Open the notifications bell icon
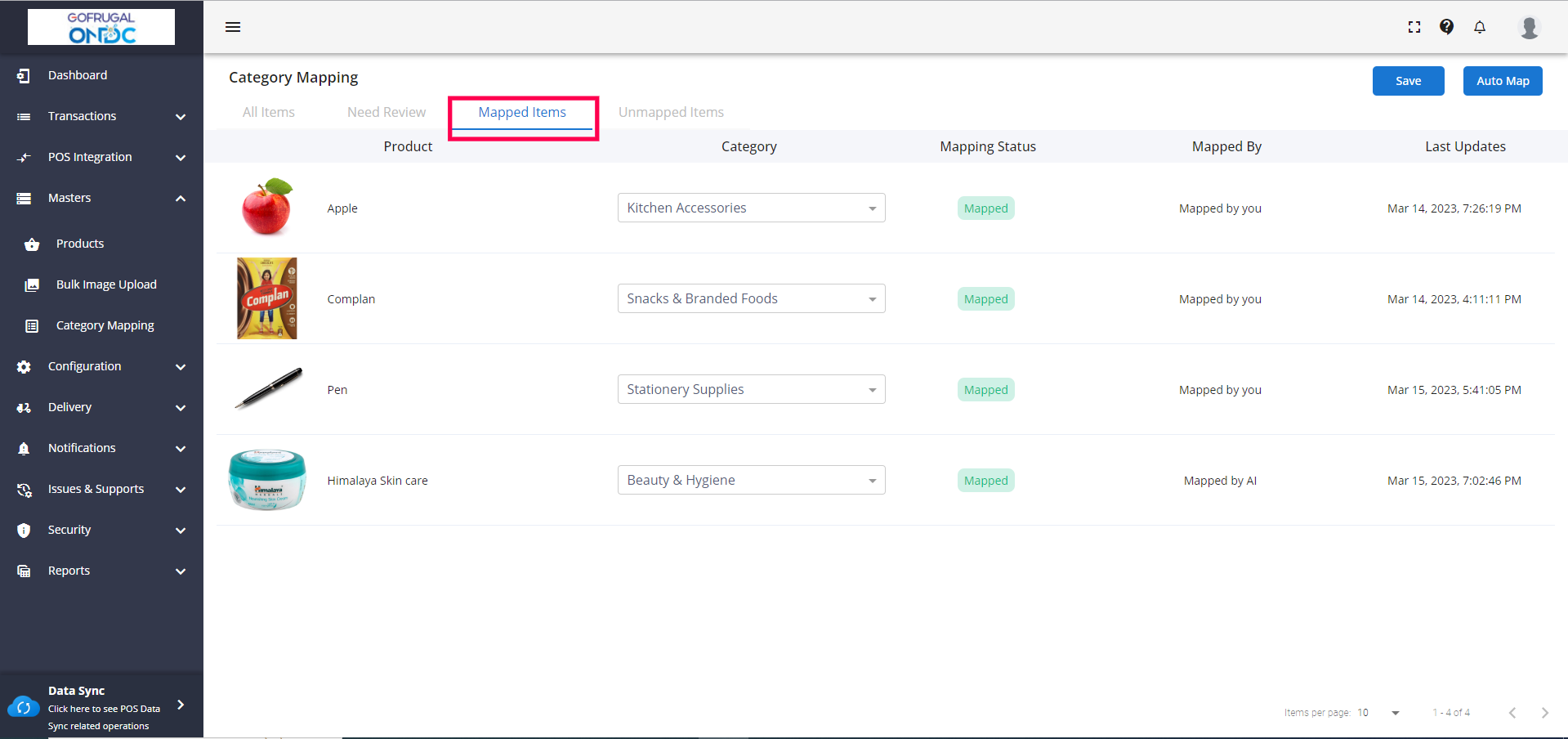 point(1480,27)
